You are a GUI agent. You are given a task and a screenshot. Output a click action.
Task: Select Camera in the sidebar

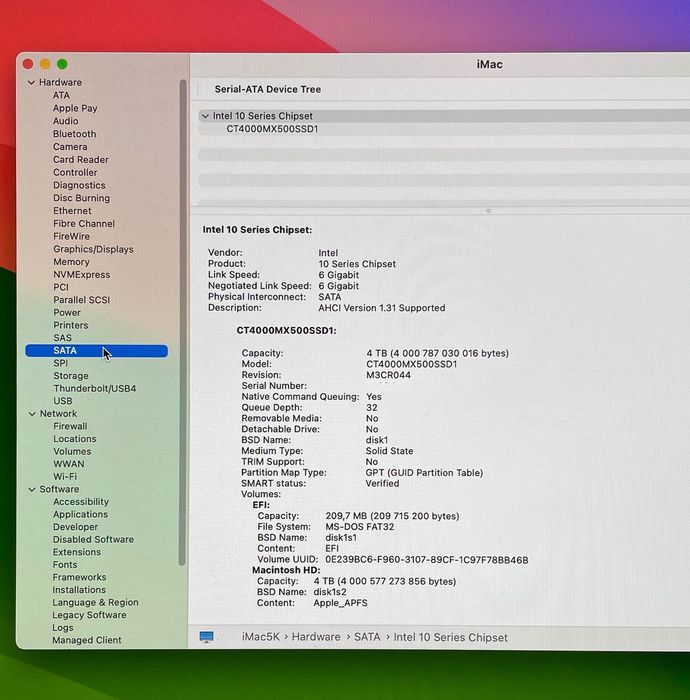(x=70, y=147)
